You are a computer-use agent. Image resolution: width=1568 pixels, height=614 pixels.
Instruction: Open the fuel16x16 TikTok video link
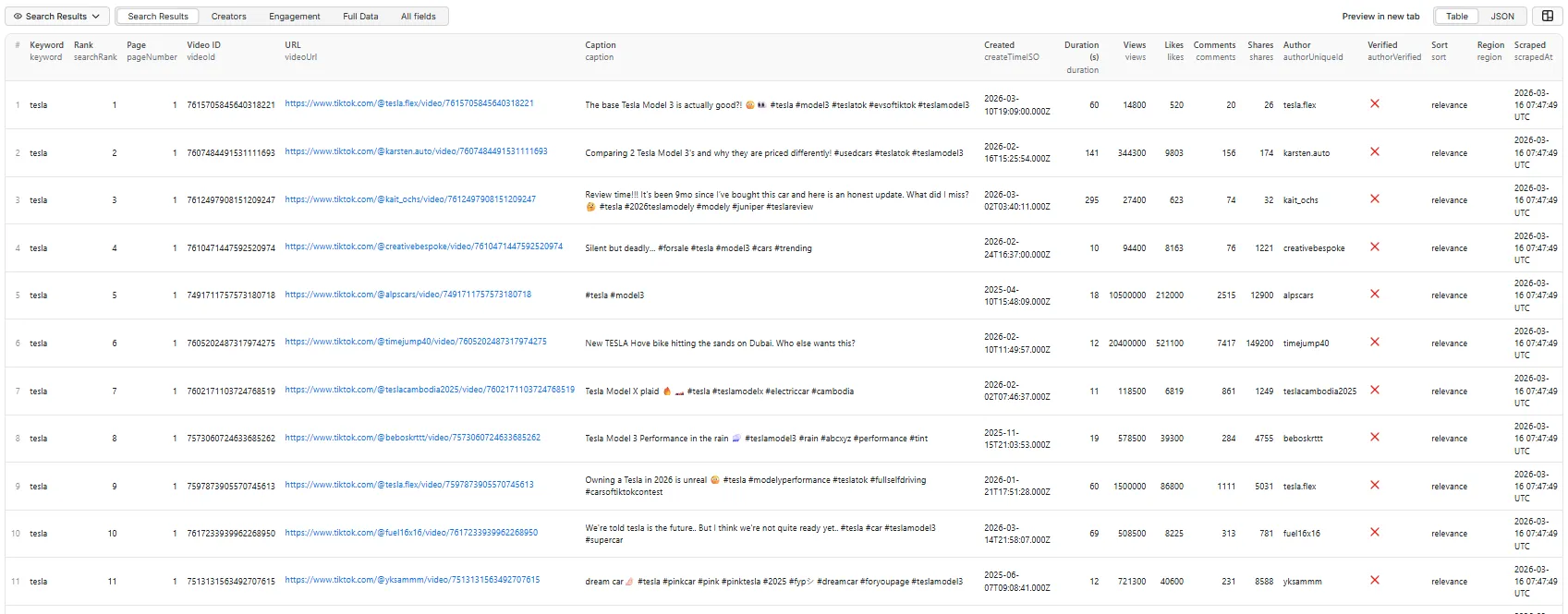coord(411,533)
